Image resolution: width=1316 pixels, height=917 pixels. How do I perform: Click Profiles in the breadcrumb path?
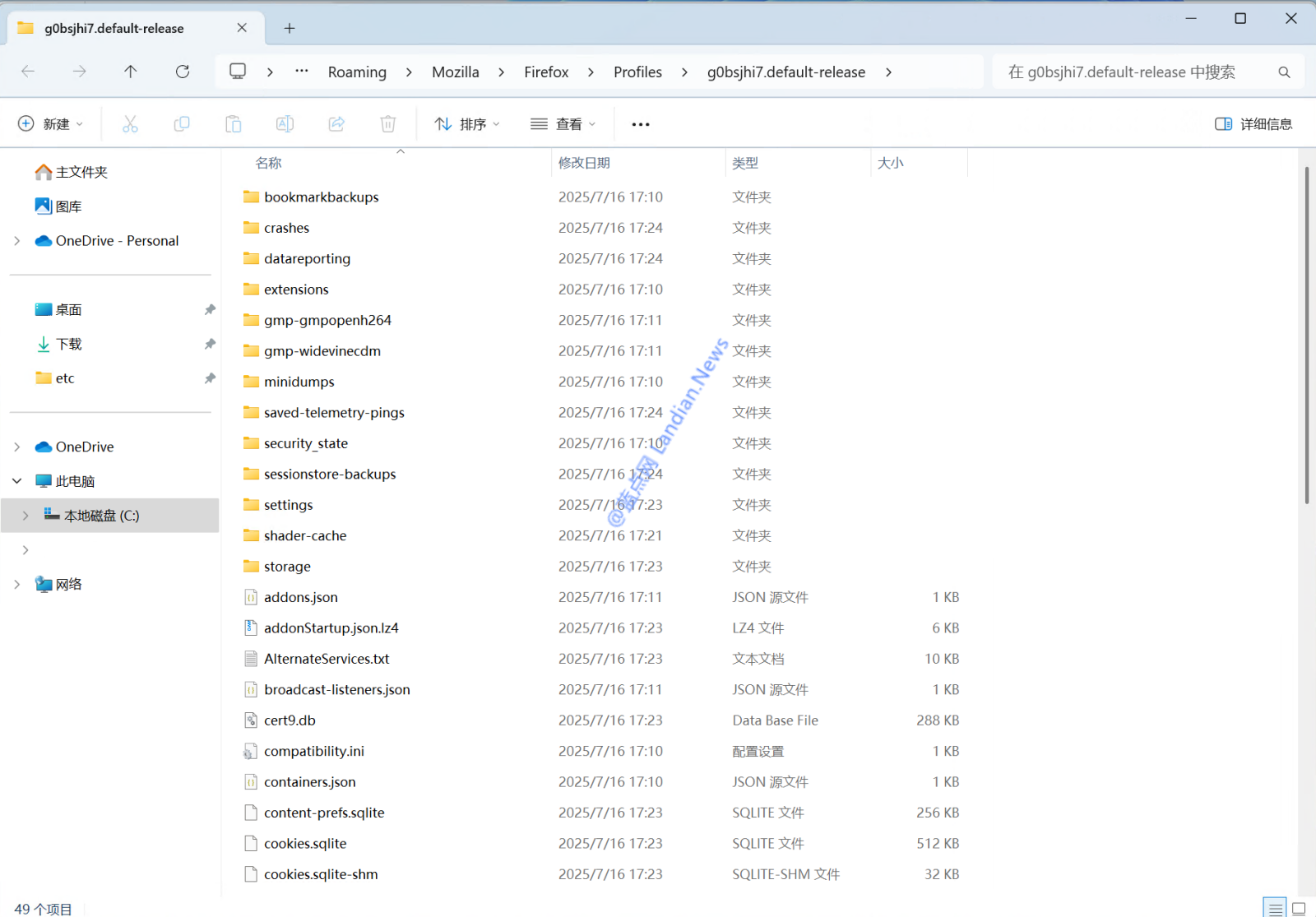(637, 72)
